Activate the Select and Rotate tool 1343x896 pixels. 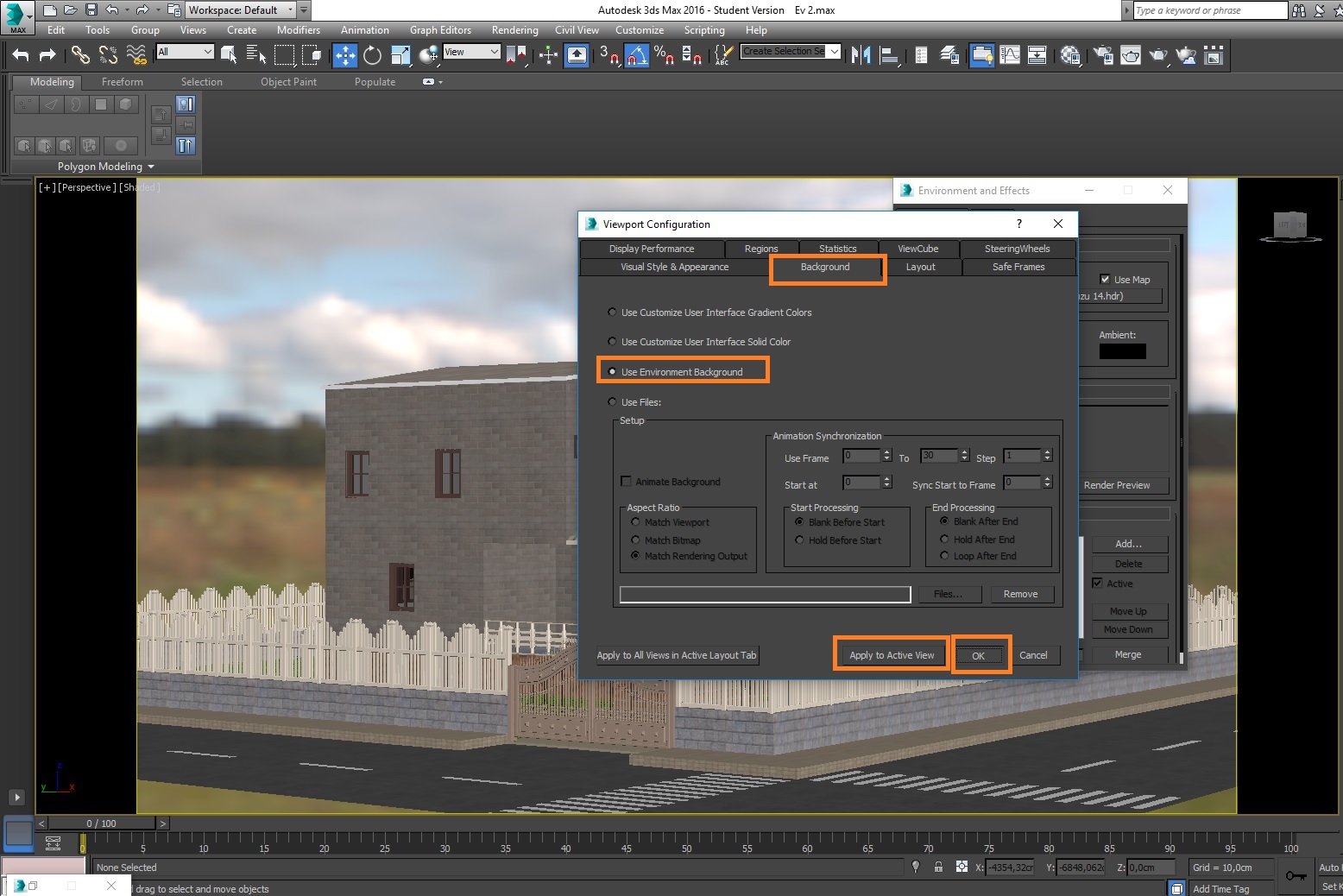(373, 55)
